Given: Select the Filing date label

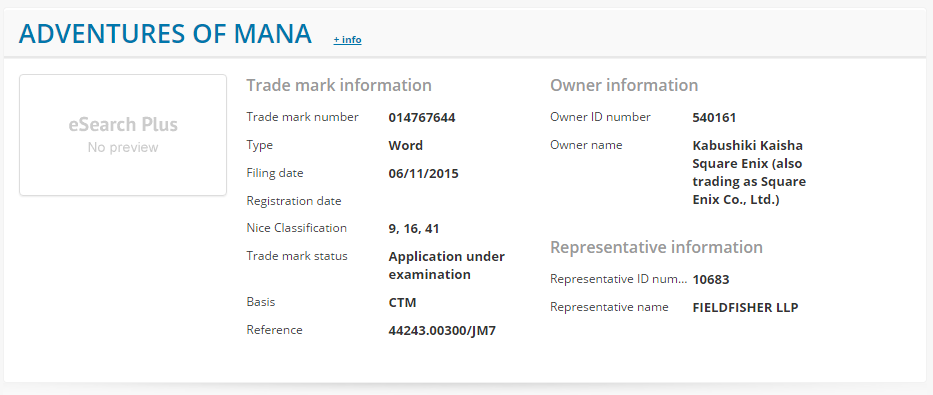Looking at the screenshot, I should click(x=275, y=173).
